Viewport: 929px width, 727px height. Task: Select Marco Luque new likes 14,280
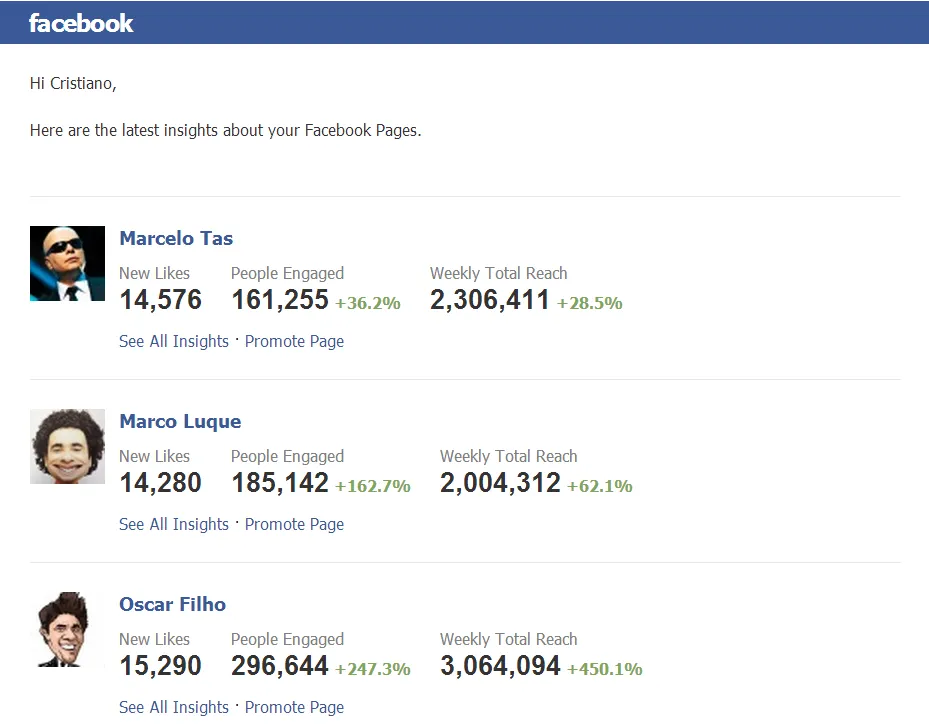point(161,483)
